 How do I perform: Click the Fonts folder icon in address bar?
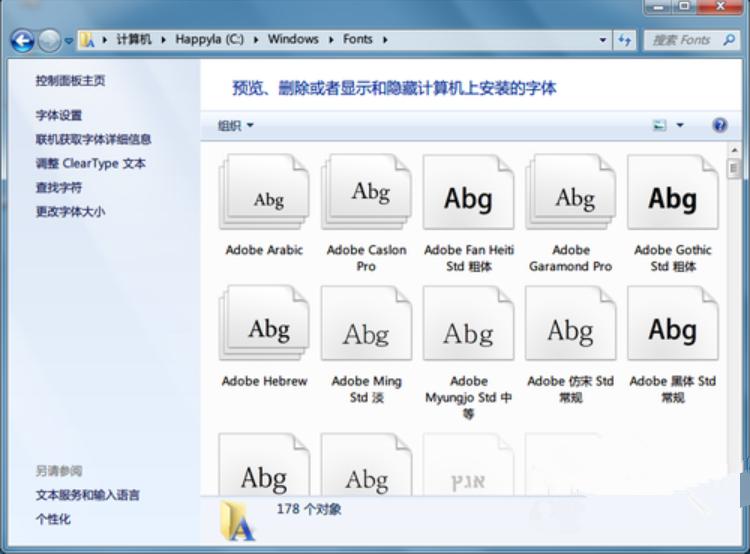pyautogui.click(x=88, y=40)
